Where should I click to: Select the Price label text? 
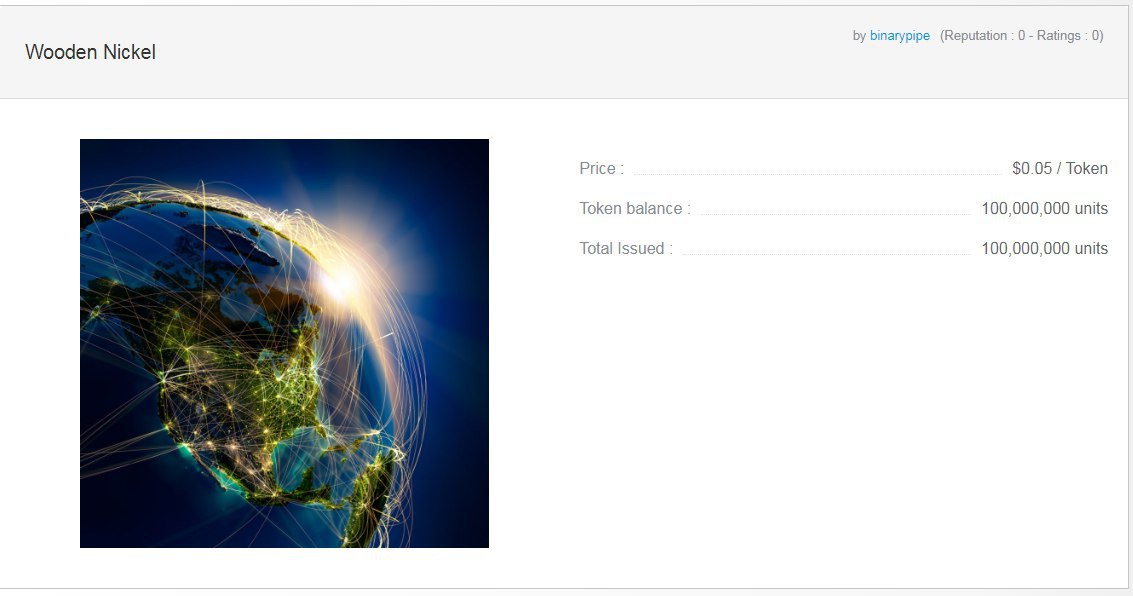[x=601, y=168]
